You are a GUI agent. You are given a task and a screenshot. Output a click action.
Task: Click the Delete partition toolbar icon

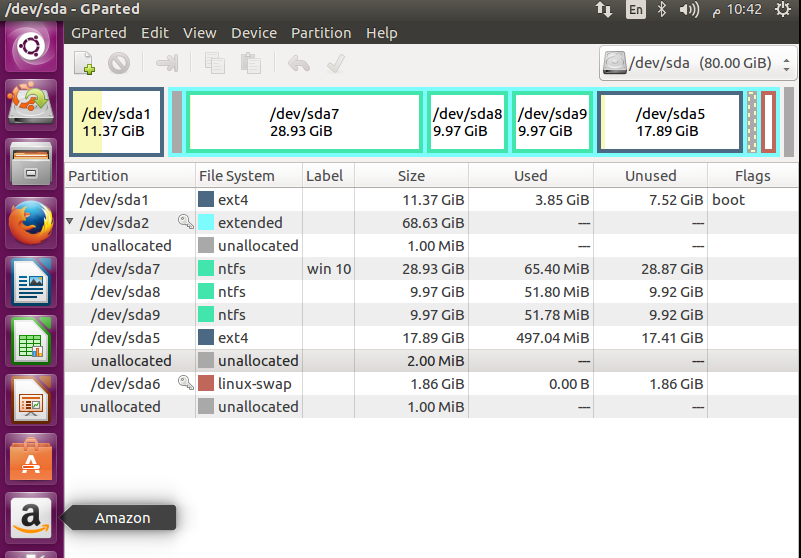point(119,63)
